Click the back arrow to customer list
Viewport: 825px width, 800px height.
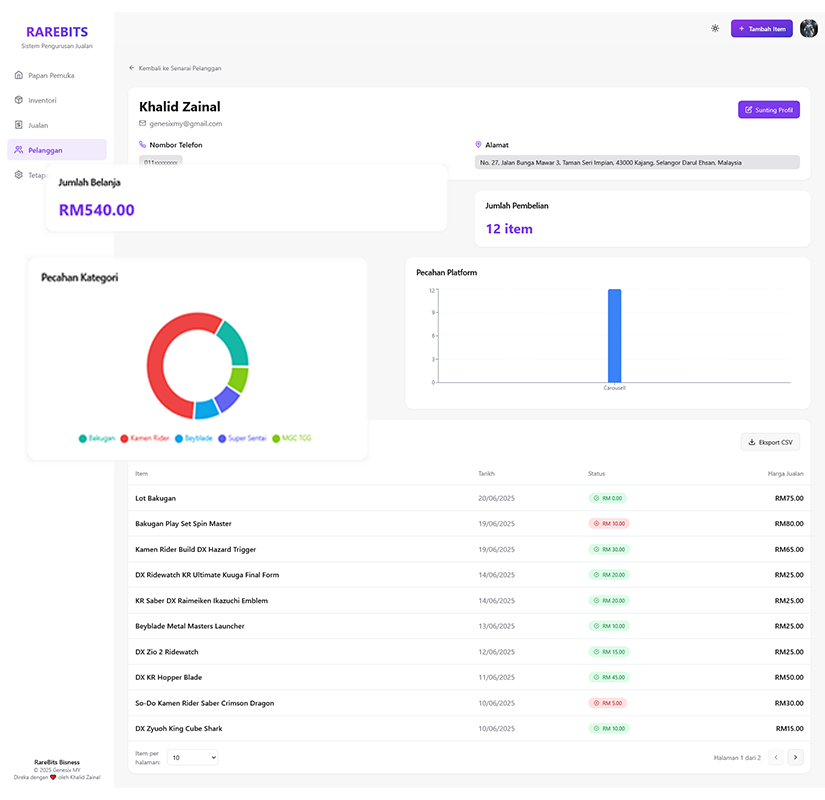click(x=132, y=68)
